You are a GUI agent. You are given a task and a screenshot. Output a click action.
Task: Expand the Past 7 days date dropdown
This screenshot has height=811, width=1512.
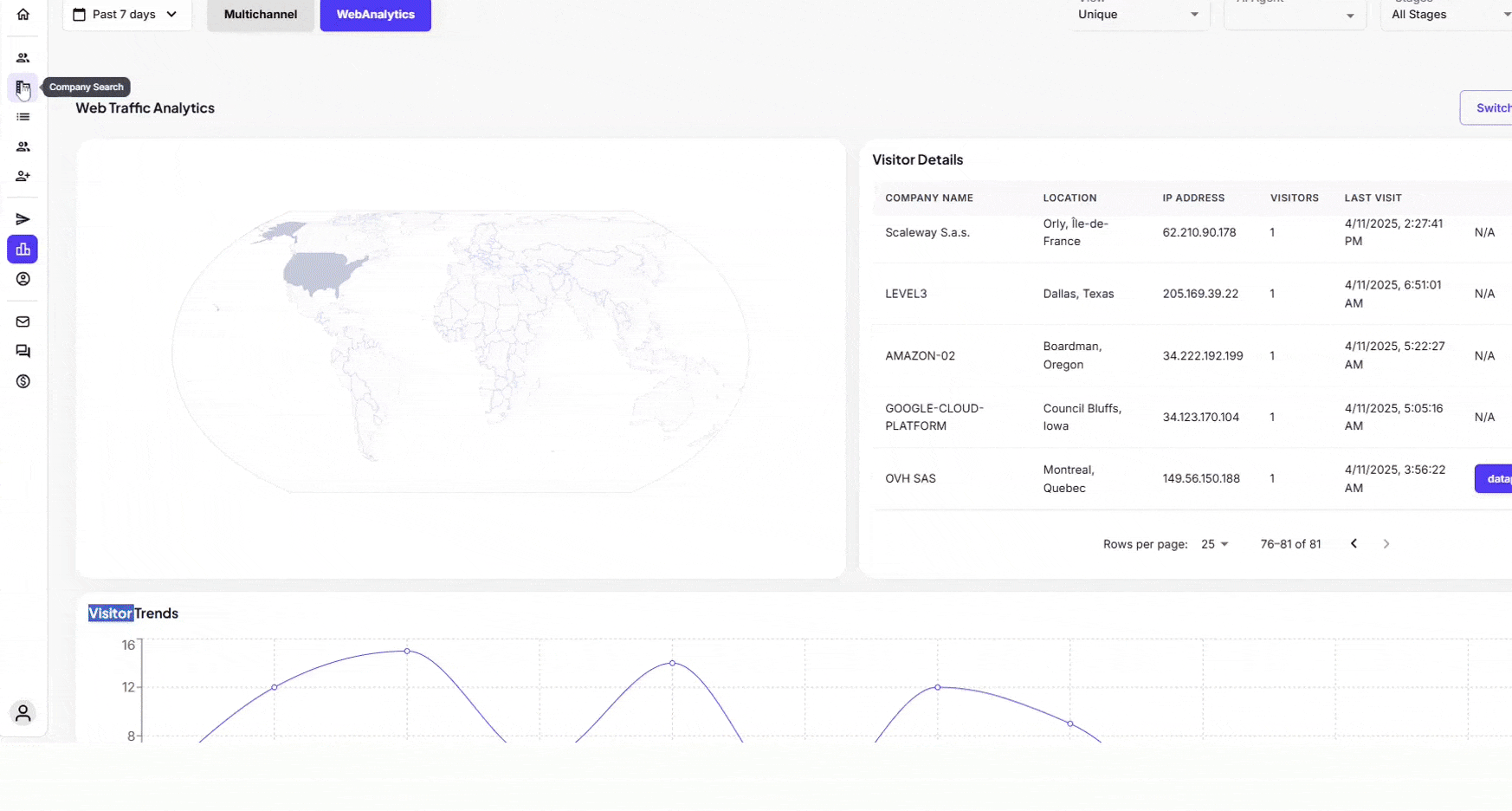(x=126, y=15)
